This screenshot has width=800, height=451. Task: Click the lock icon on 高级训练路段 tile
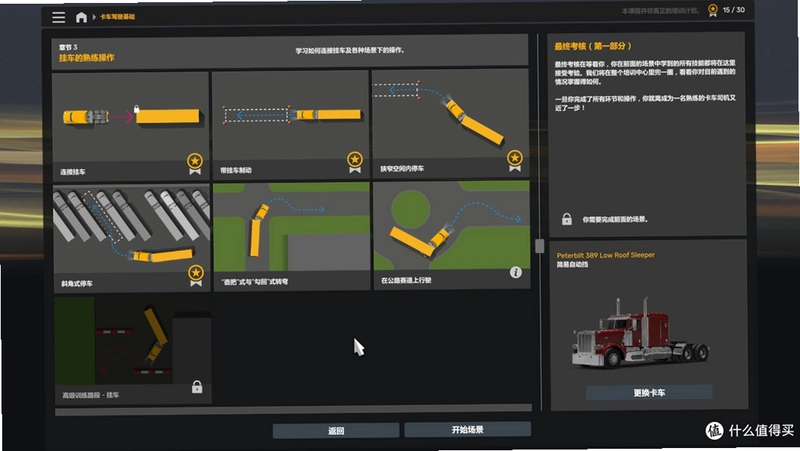(x=197, y=387)
